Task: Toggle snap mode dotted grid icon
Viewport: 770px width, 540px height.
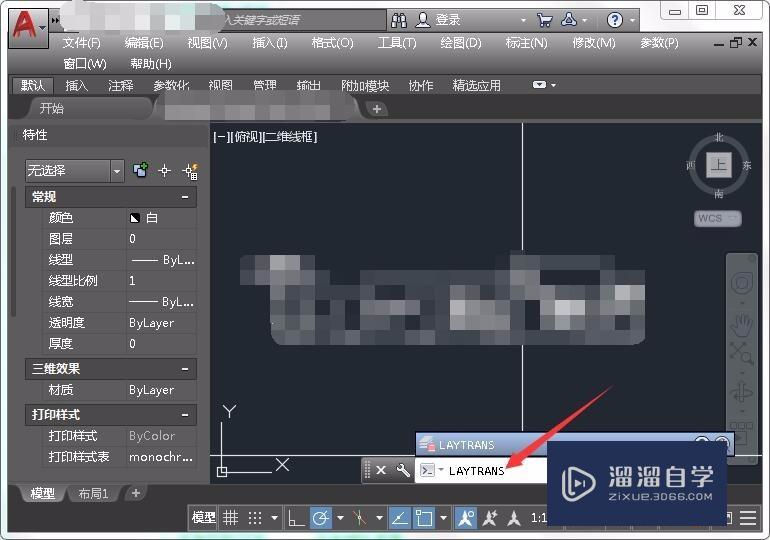Action: (255, 518)
